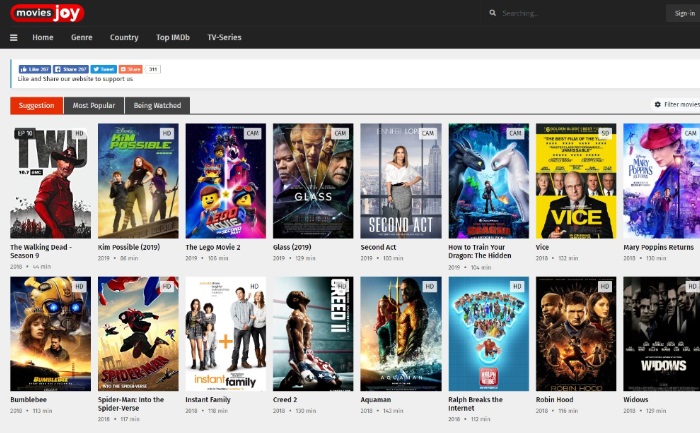Open The Lego Movie 2 poster
The width and height of the screenshot is (700, 433).
(225, 181)
